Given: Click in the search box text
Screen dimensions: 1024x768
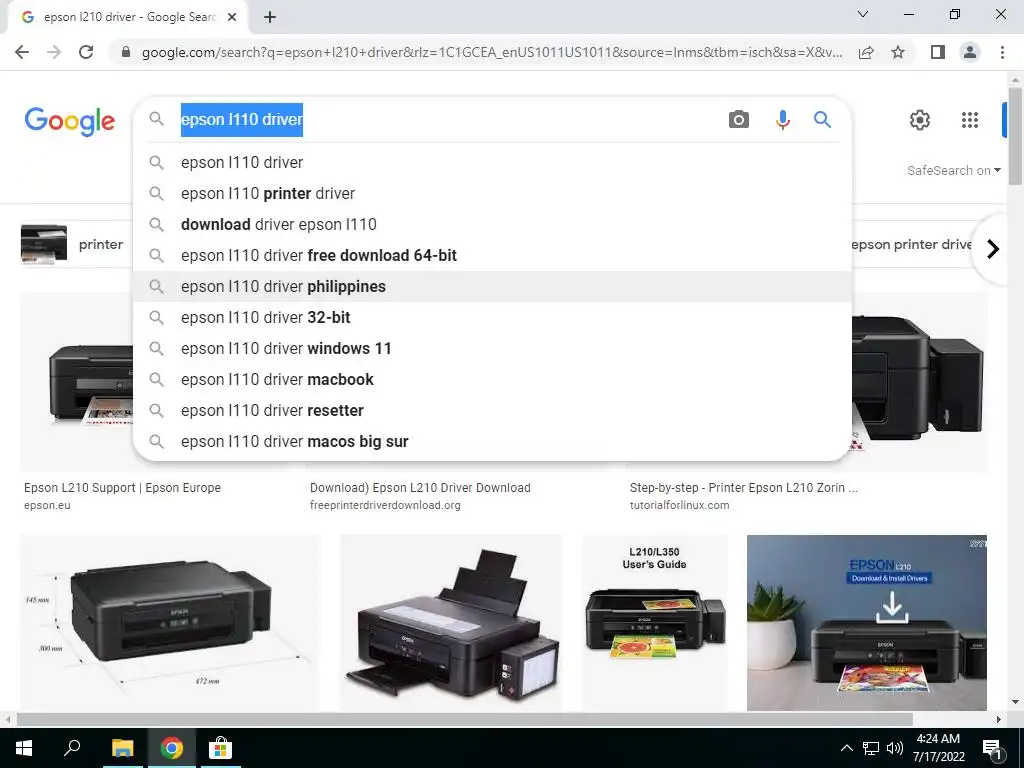Looking at the screenshot, I should pyautogui.click(x=242, y=120).
